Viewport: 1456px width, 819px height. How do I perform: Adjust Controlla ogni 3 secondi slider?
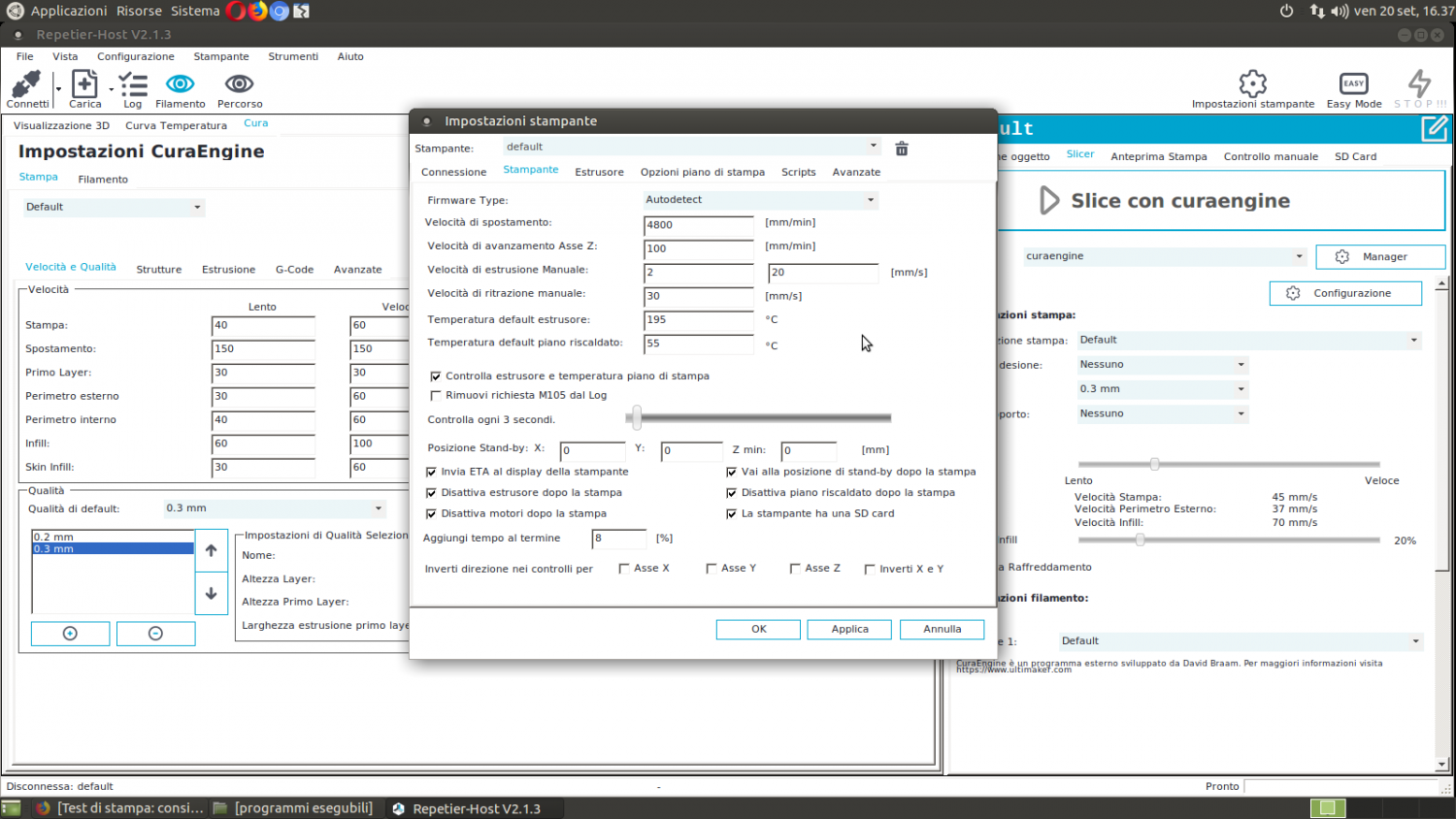(636, 418)
